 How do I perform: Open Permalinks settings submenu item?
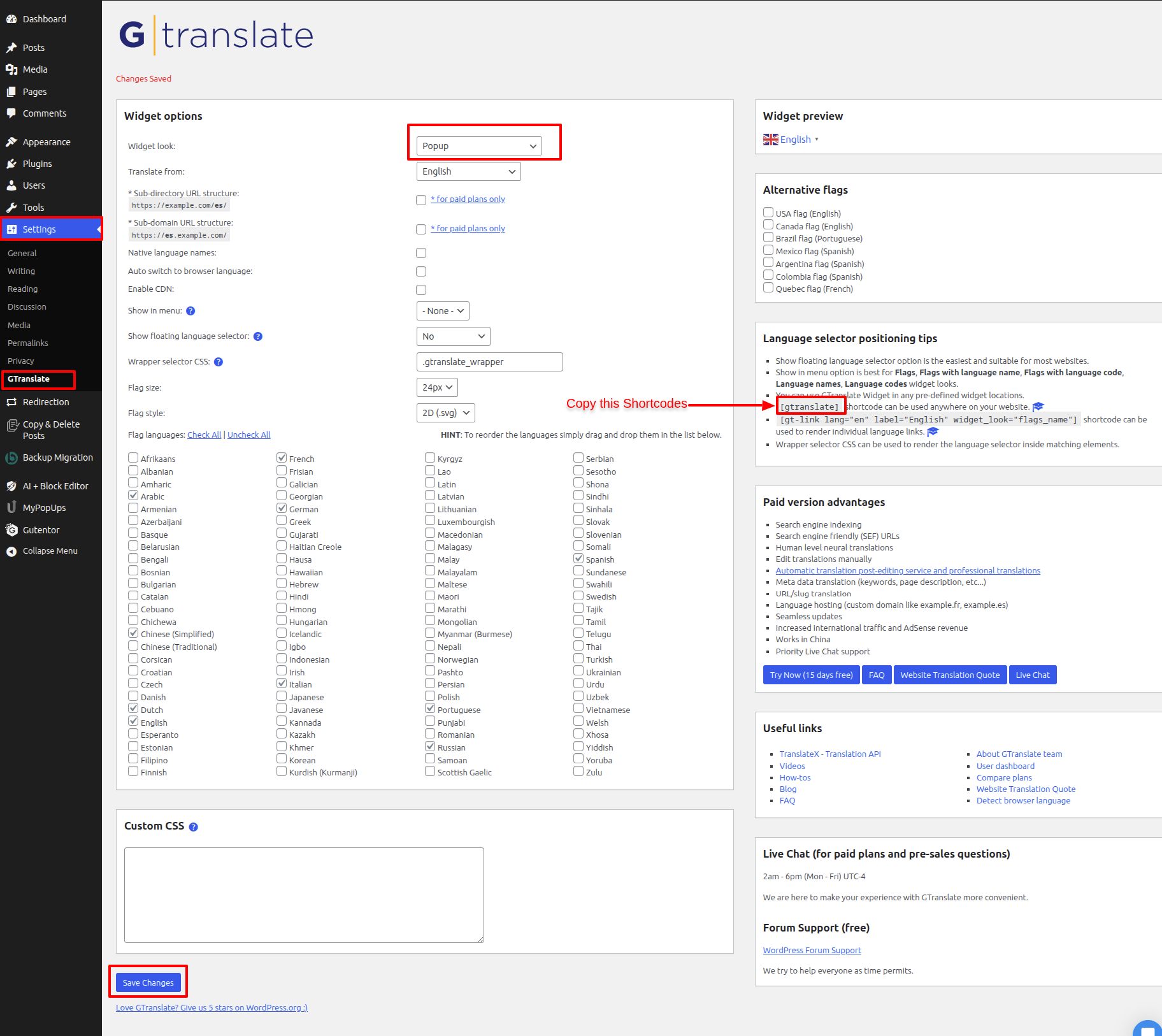tap(28, 343)
